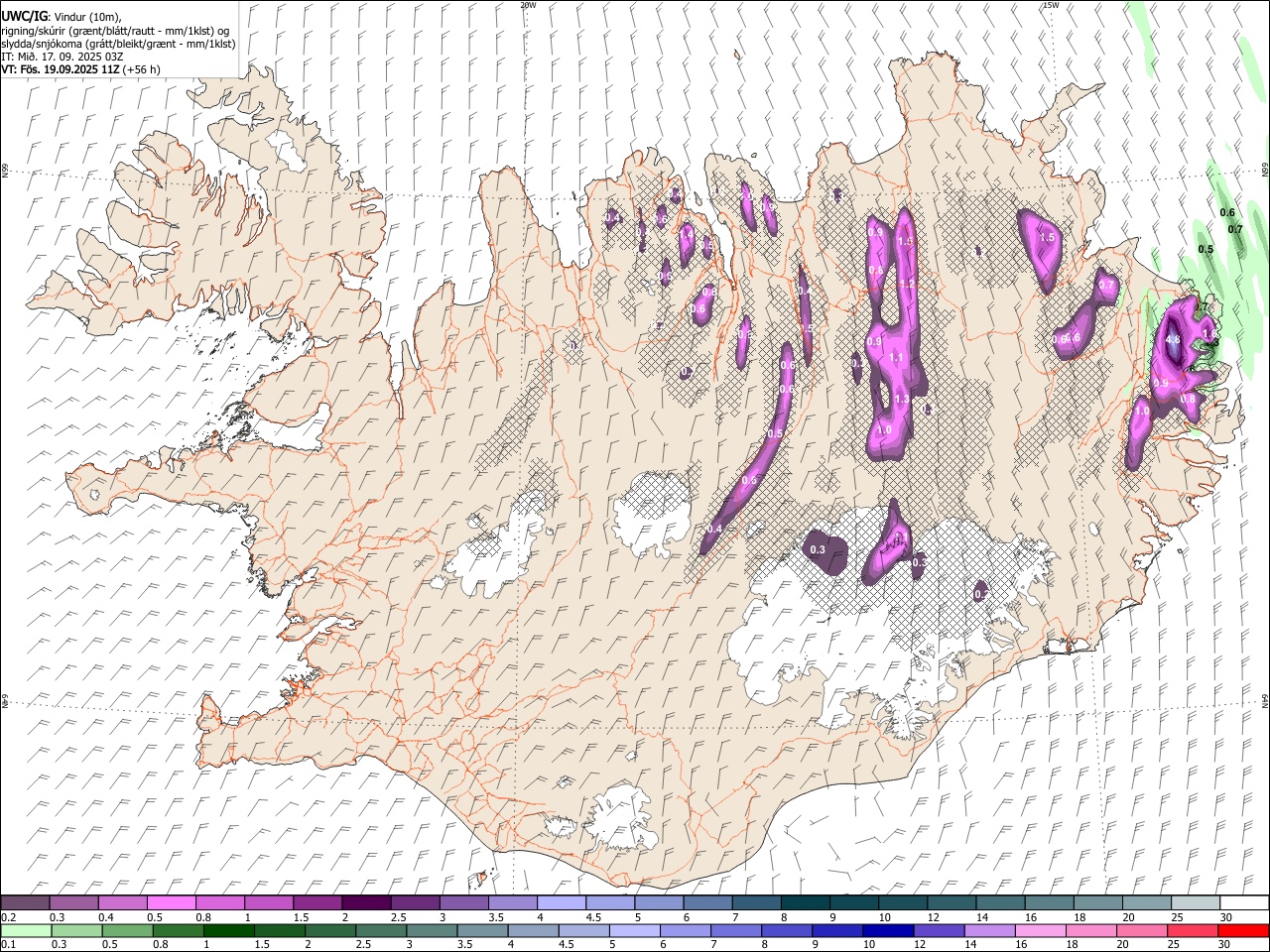Click the 1.2 value in the central pink band
Image resolution: width=1270 pixels, height=952 pixels.
click(906, 284)
